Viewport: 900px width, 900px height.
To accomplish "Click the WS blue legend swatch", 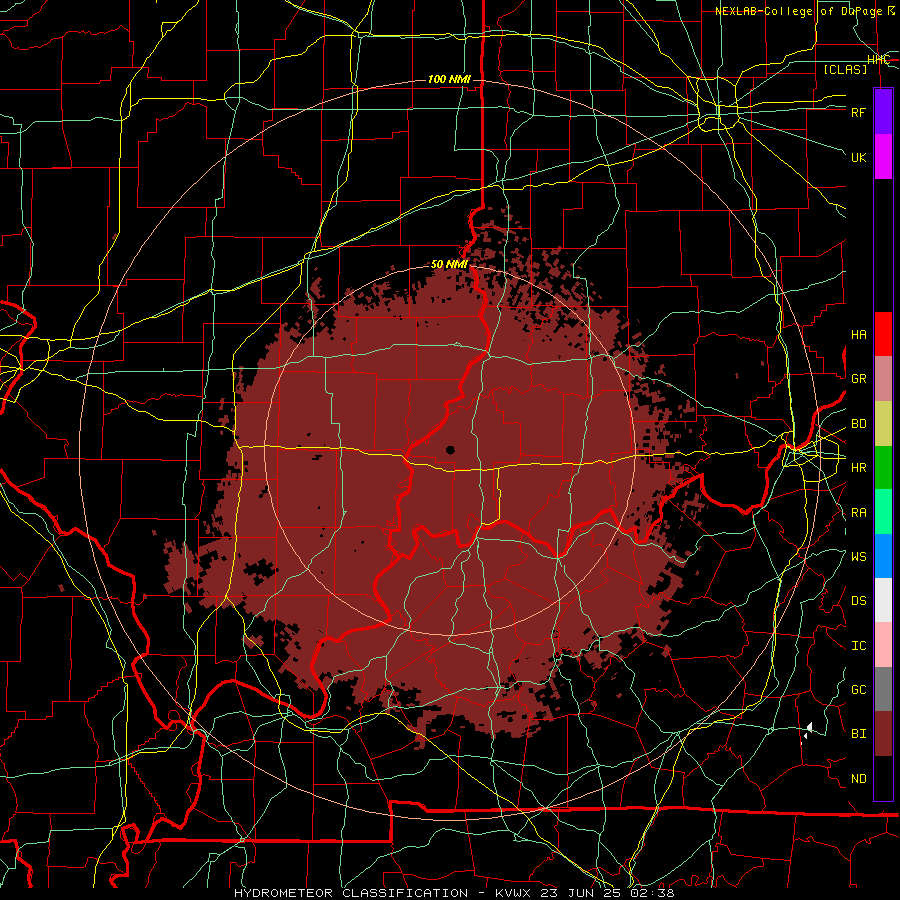I will (x=883, y=556).
